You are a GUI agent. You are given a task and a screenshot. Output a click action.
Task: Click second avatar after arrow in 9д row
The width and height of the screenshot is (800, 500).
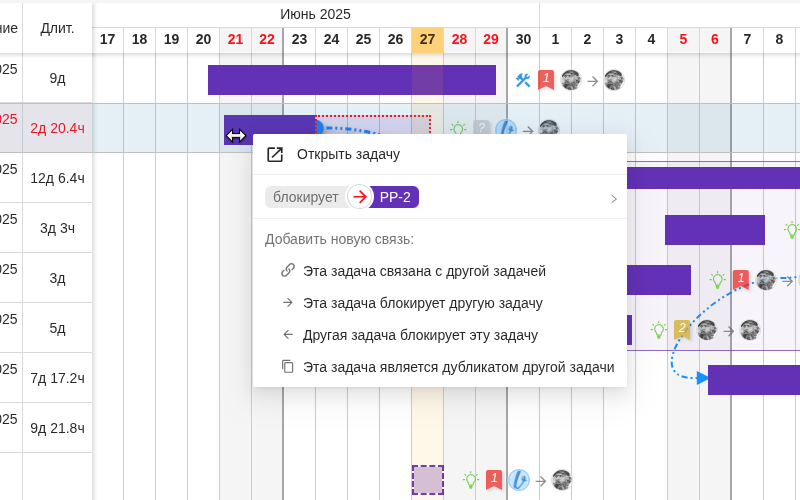coord(614,80)
